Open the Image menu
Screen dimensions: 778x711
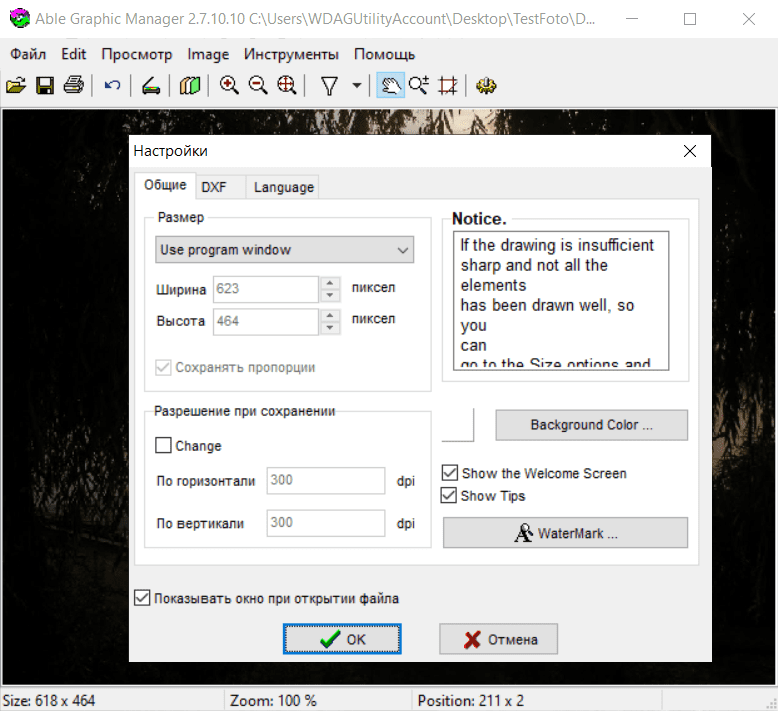click(208, 54)
